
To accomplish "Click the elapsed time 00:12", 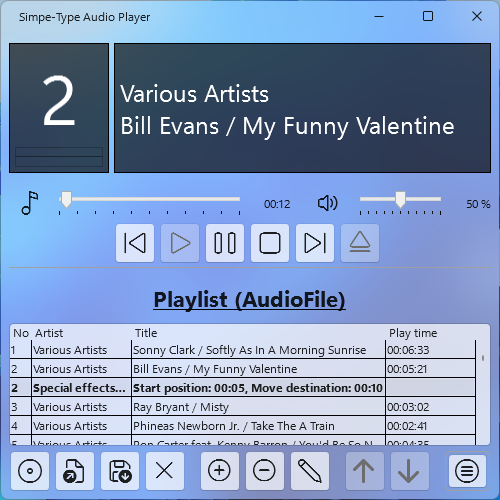I will (x=277, y=204).
